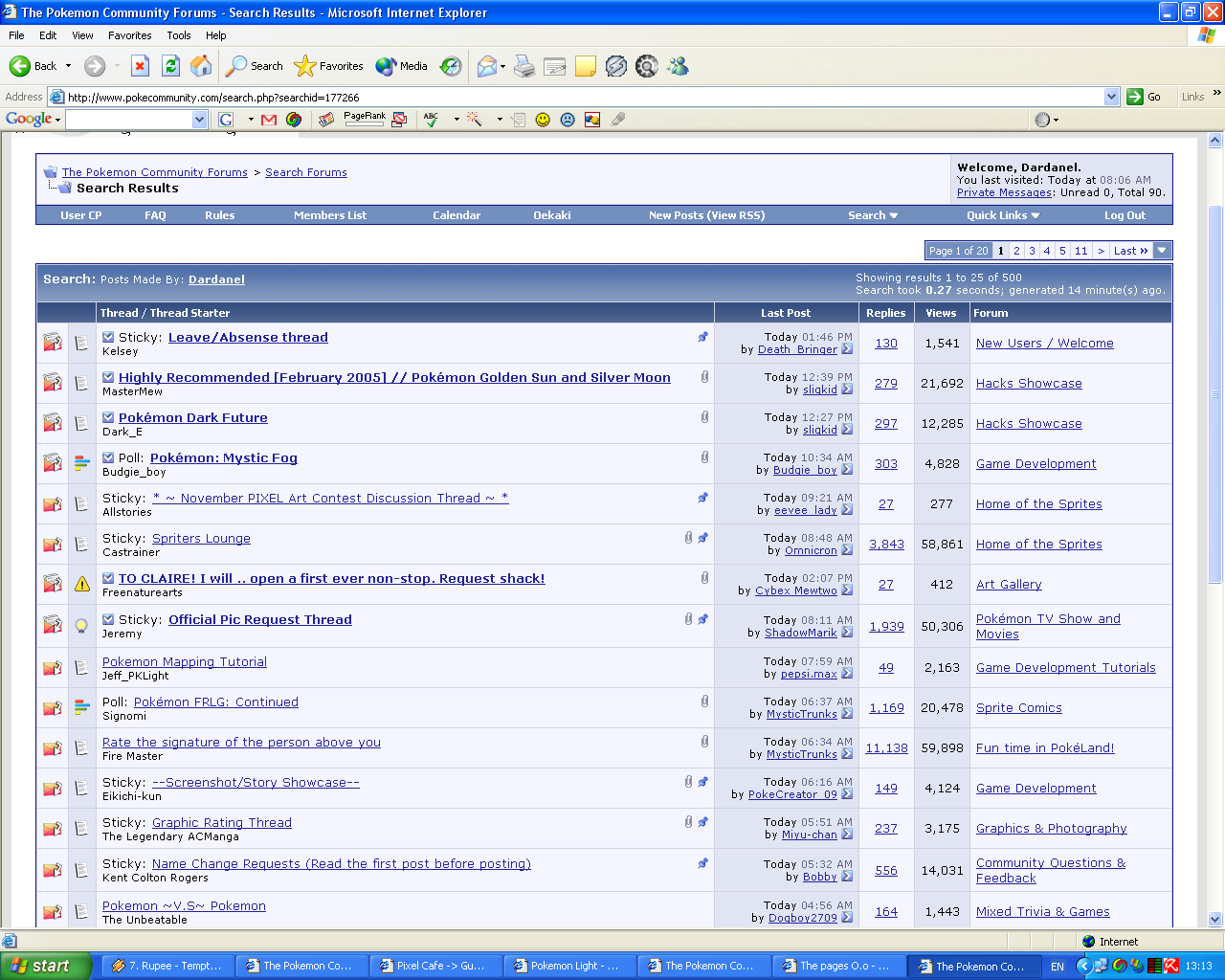Click attachment paperclip on Pokémon: Mystic Fog row
Viewport: 1225px width, 980px height.
pyautogui.click(x=704, y=457)
